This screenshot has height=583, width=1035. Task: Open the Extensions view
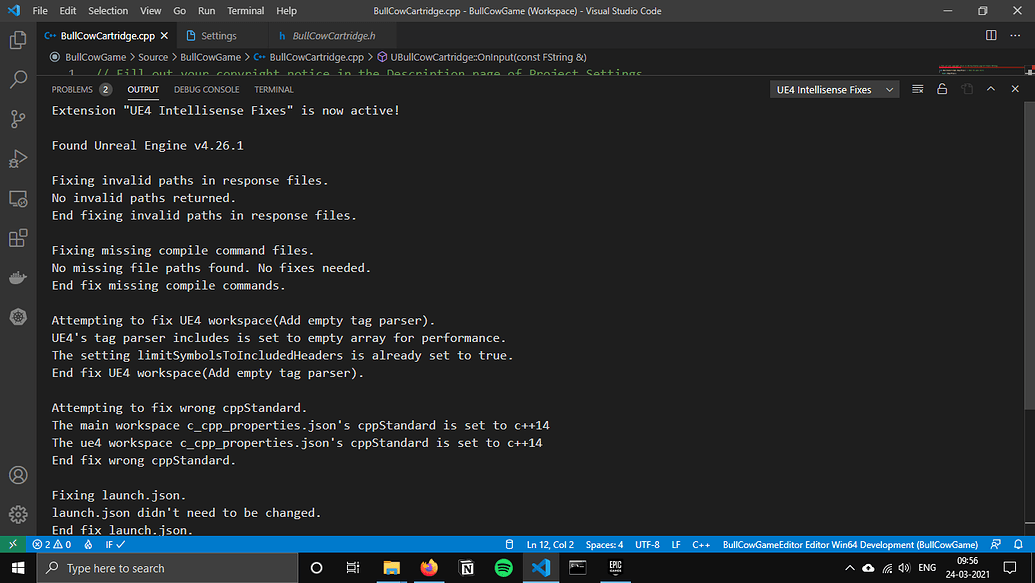pos(17,238)
